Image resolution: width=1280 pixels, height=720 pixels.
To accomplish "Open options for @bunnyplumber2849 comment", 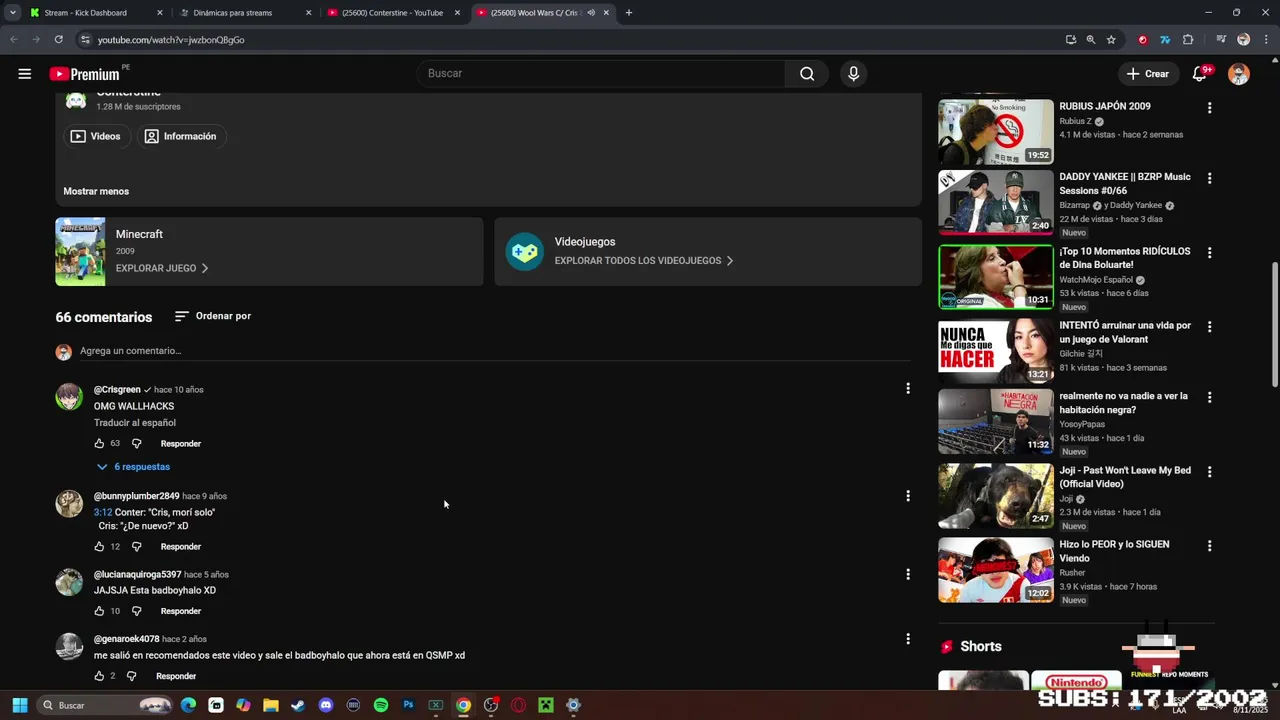I will point(908,496).
